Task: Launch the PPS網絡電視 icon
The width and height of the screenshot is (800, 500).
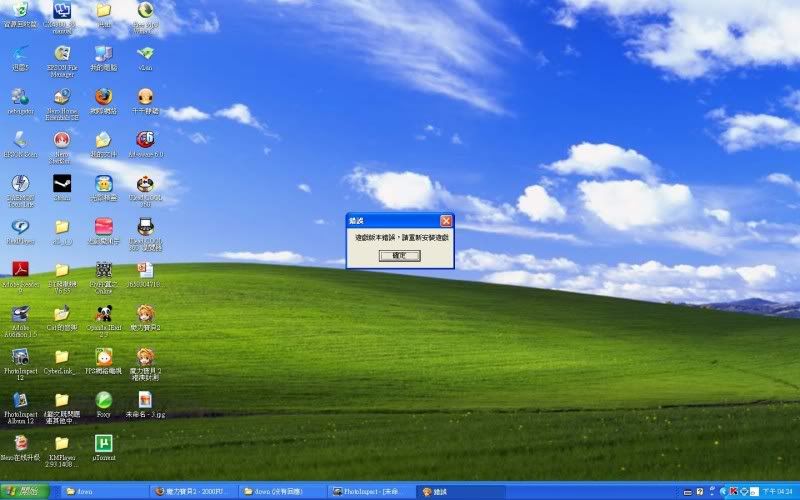Action: (x=104, y=361)
